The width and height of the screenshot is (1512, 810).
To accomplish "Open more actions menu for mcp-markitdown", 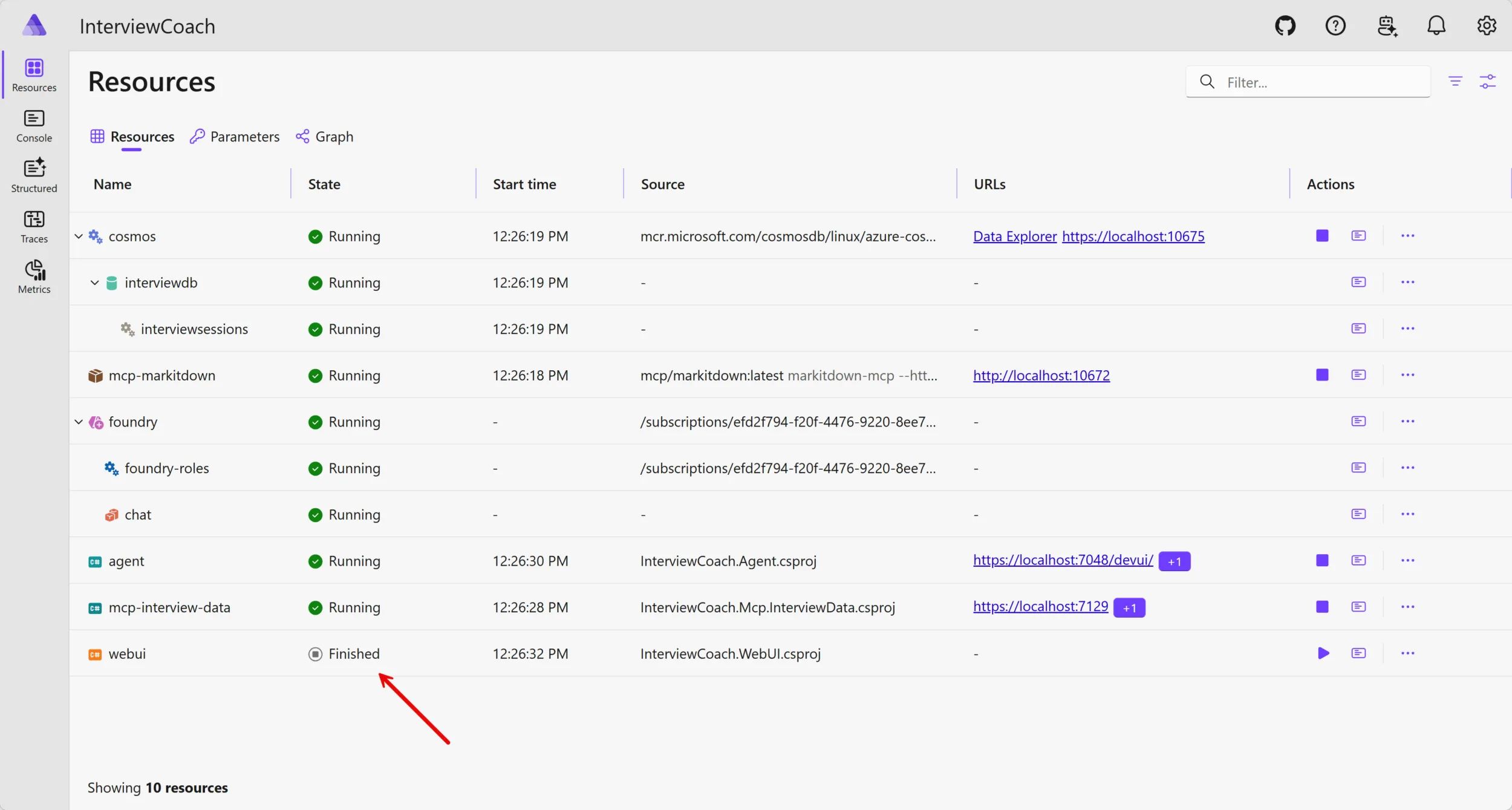I will click(x=1407, y=375).
